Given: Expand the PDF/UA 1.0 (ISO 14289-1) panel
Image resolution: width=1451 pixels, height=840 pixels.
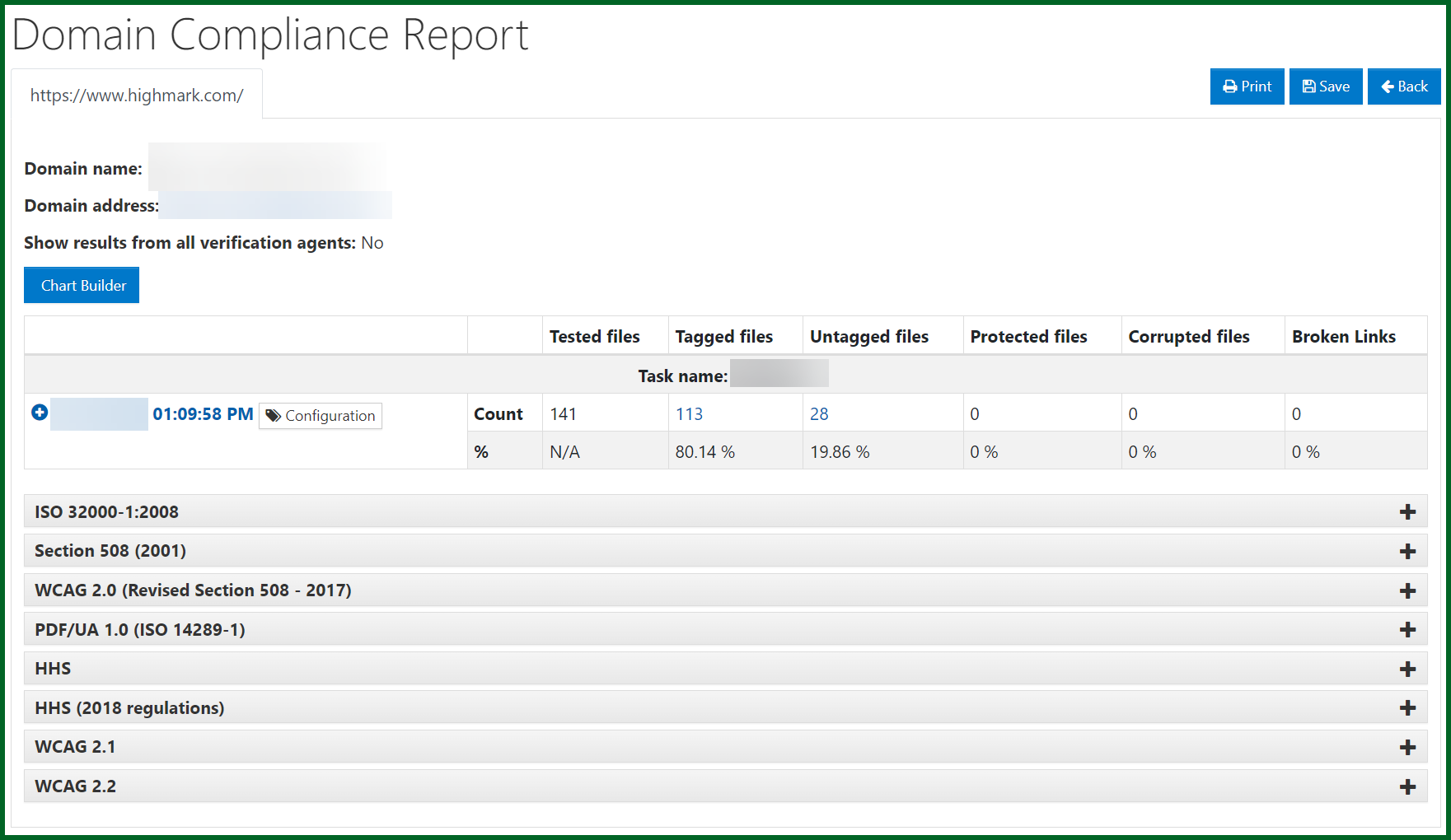Looking at the screenshot, I should (725, 629).
